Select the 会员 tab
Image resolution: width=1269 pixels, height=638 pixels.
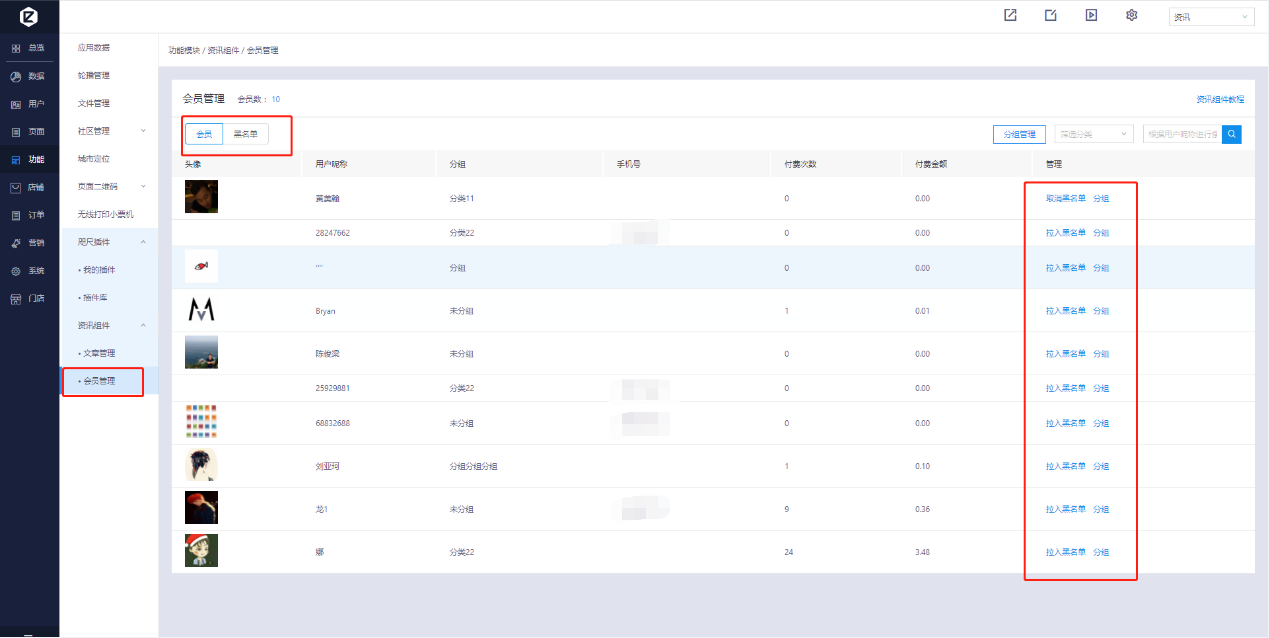click(204, 134)
